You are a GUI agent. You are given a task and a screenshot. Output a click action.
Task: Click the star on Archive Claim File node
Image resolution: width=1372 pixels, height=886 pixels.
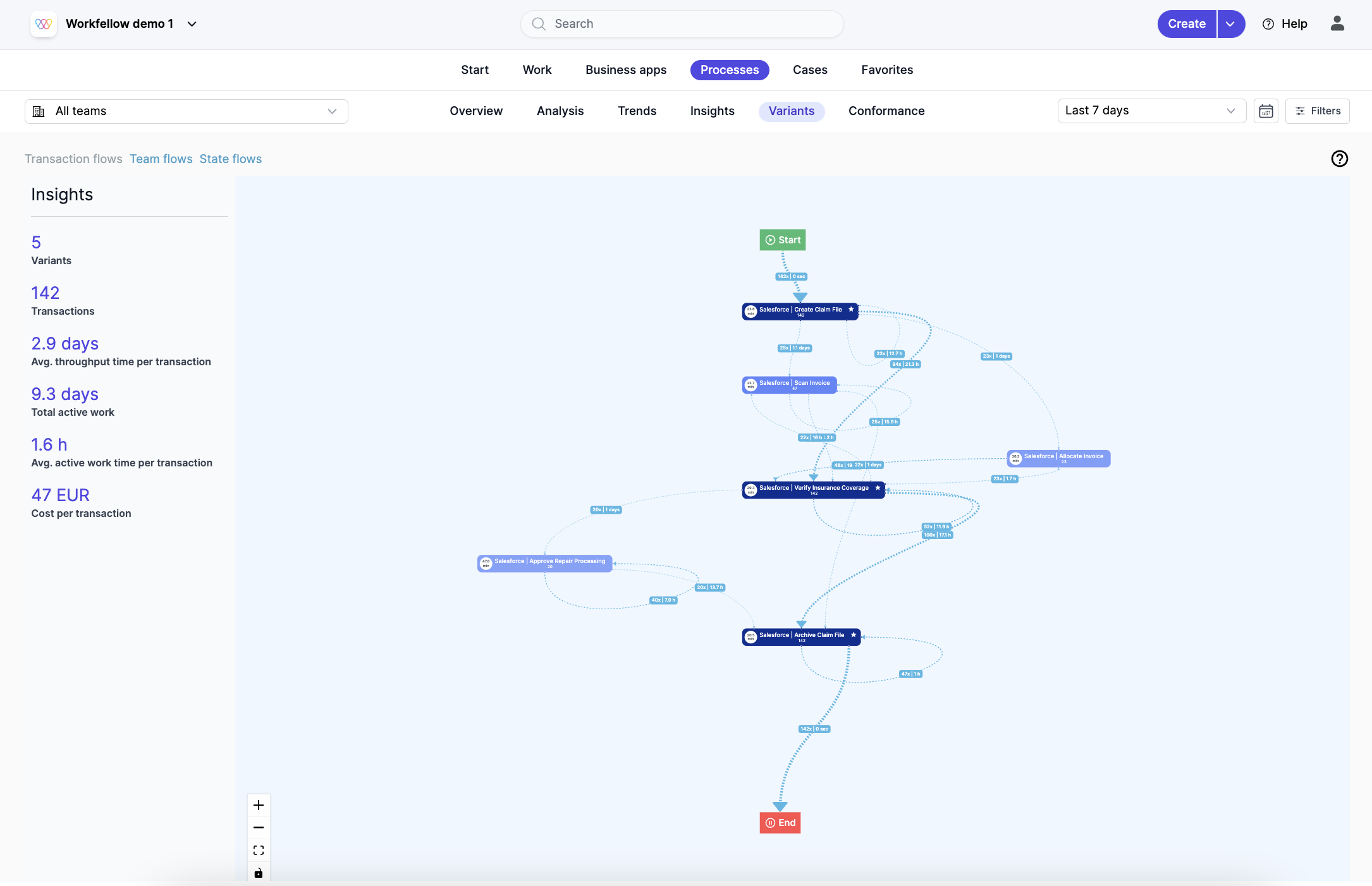point(854,635)
